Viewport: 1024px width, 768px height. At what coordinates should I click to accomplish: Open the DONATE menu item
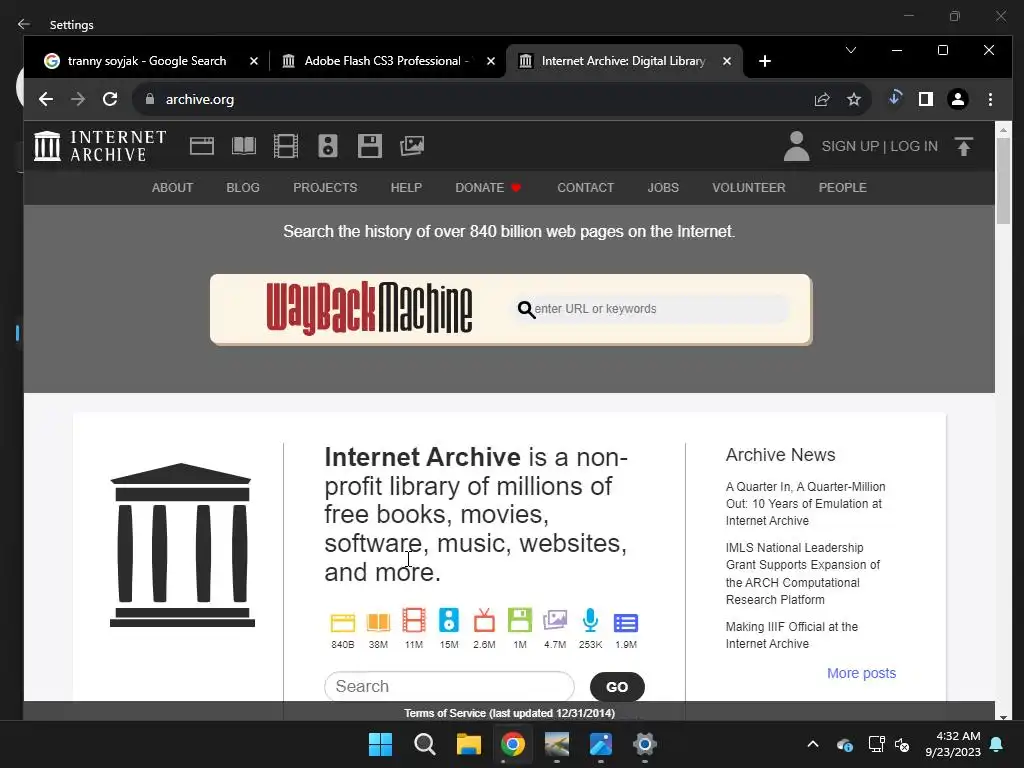tap(488, 187)
